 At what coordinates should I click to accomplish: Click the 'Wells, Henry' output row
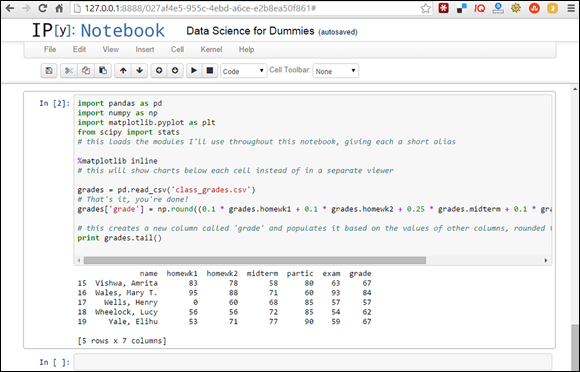tap(224, 302)
